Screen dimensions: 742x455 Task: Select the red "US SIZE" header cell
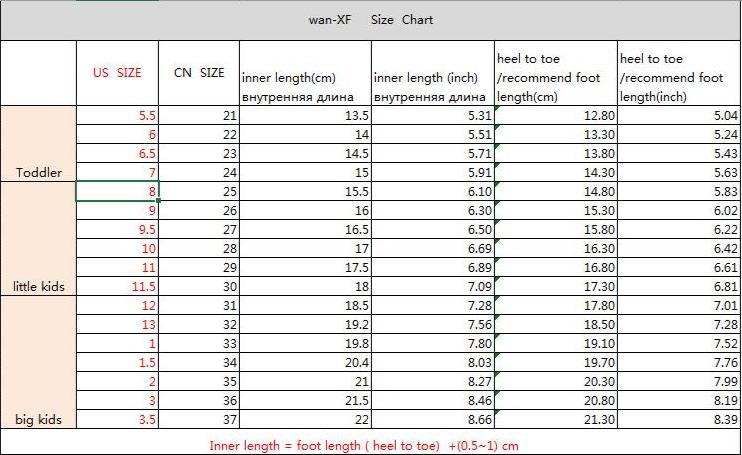pyautogui.click(x=117, y=73)
